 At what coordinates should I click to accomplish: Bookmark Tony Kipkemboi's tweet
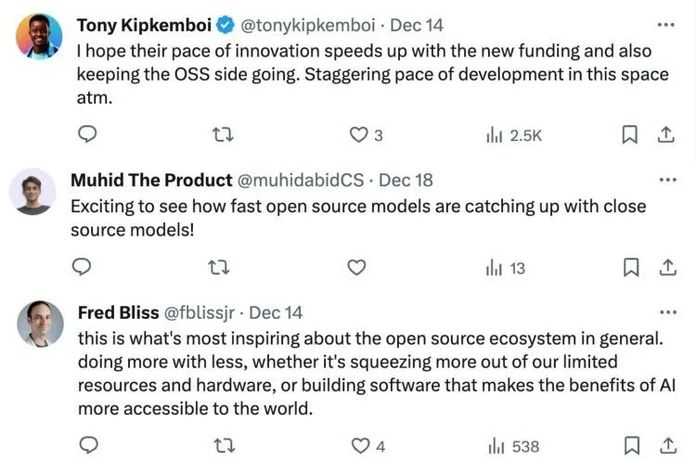click(631, 134)
